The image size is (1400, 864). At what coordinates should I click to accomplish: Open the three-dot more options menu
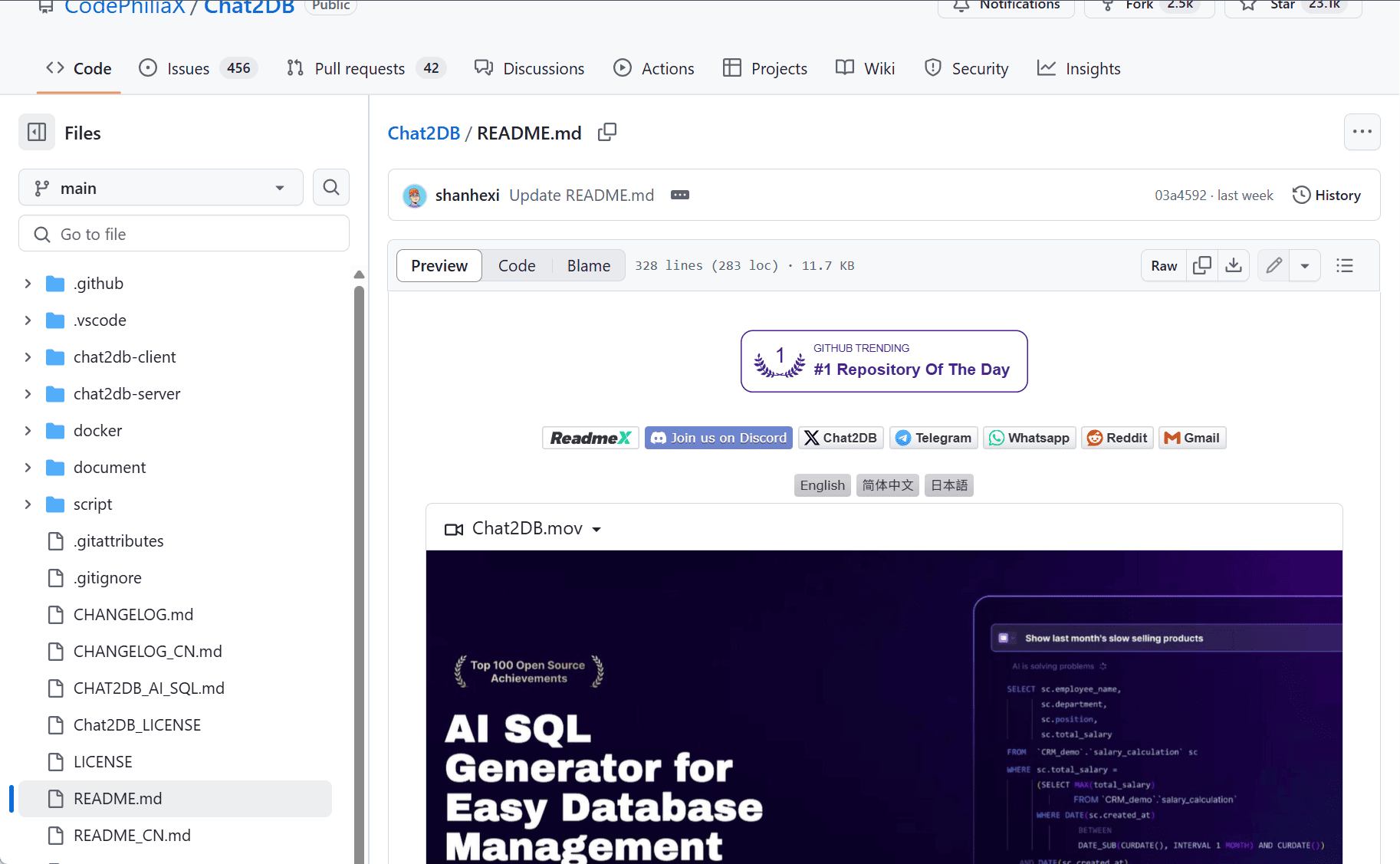tap(1362, 132)
